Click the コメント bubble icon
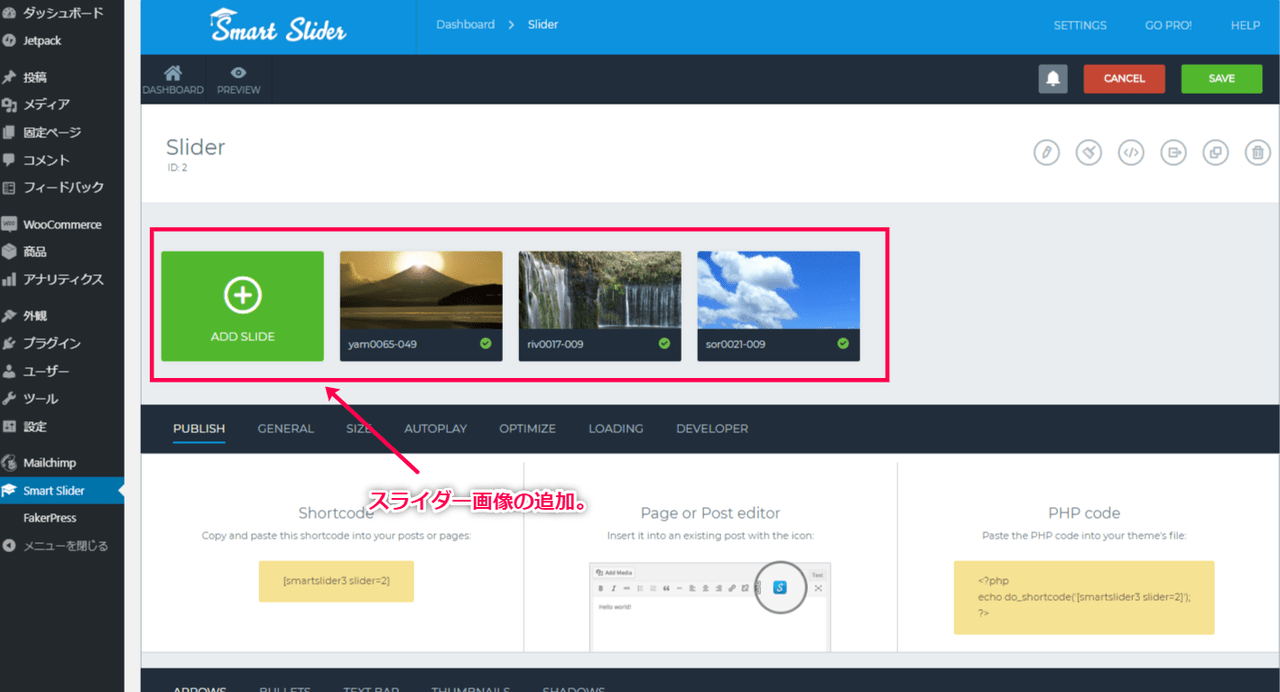Viewport: 1280px width, 692px height. [x=10, y=160]
